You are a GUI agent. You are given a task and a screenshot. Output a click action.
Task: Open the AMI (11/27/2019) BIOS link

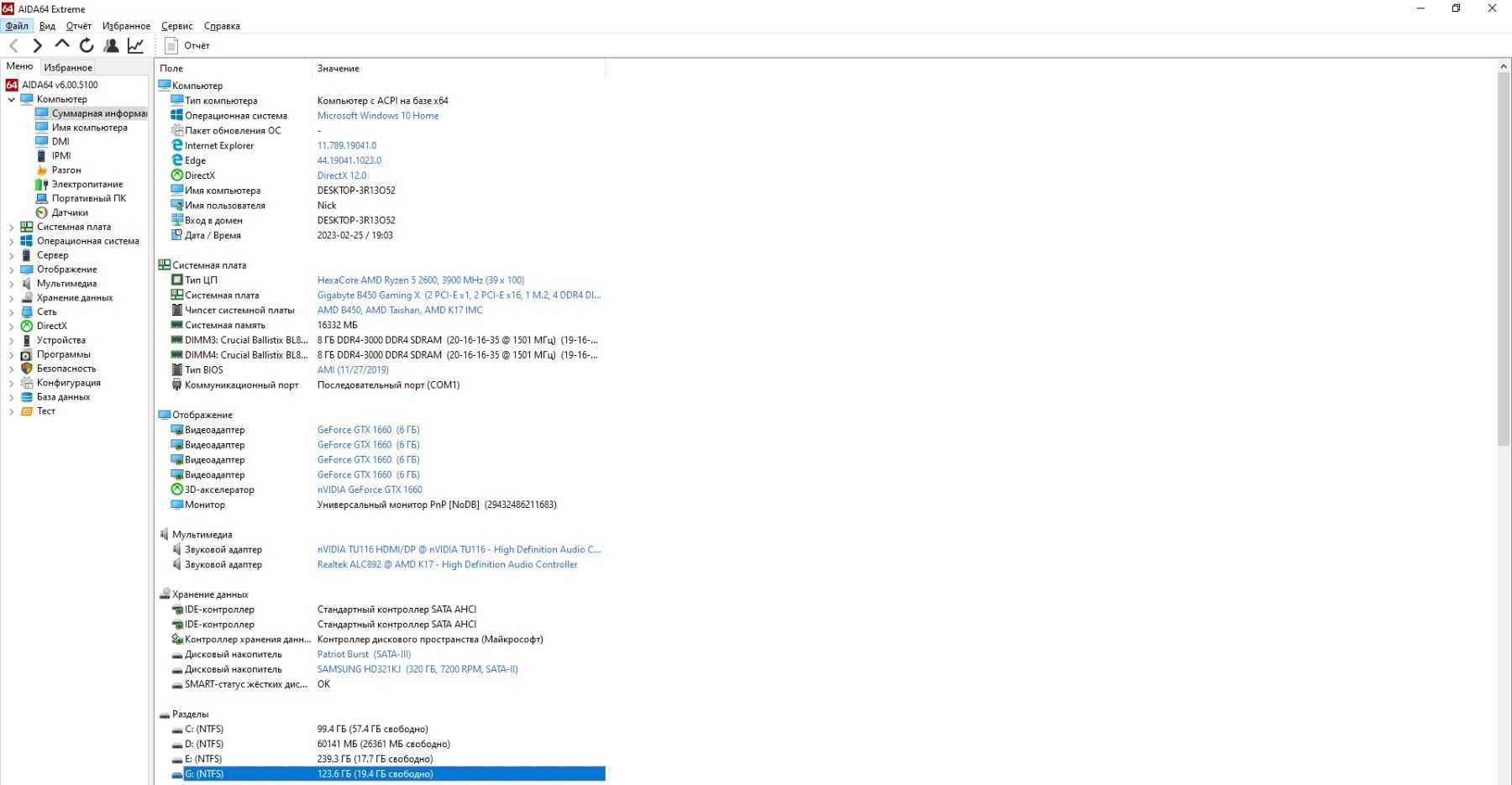point(353,369)
